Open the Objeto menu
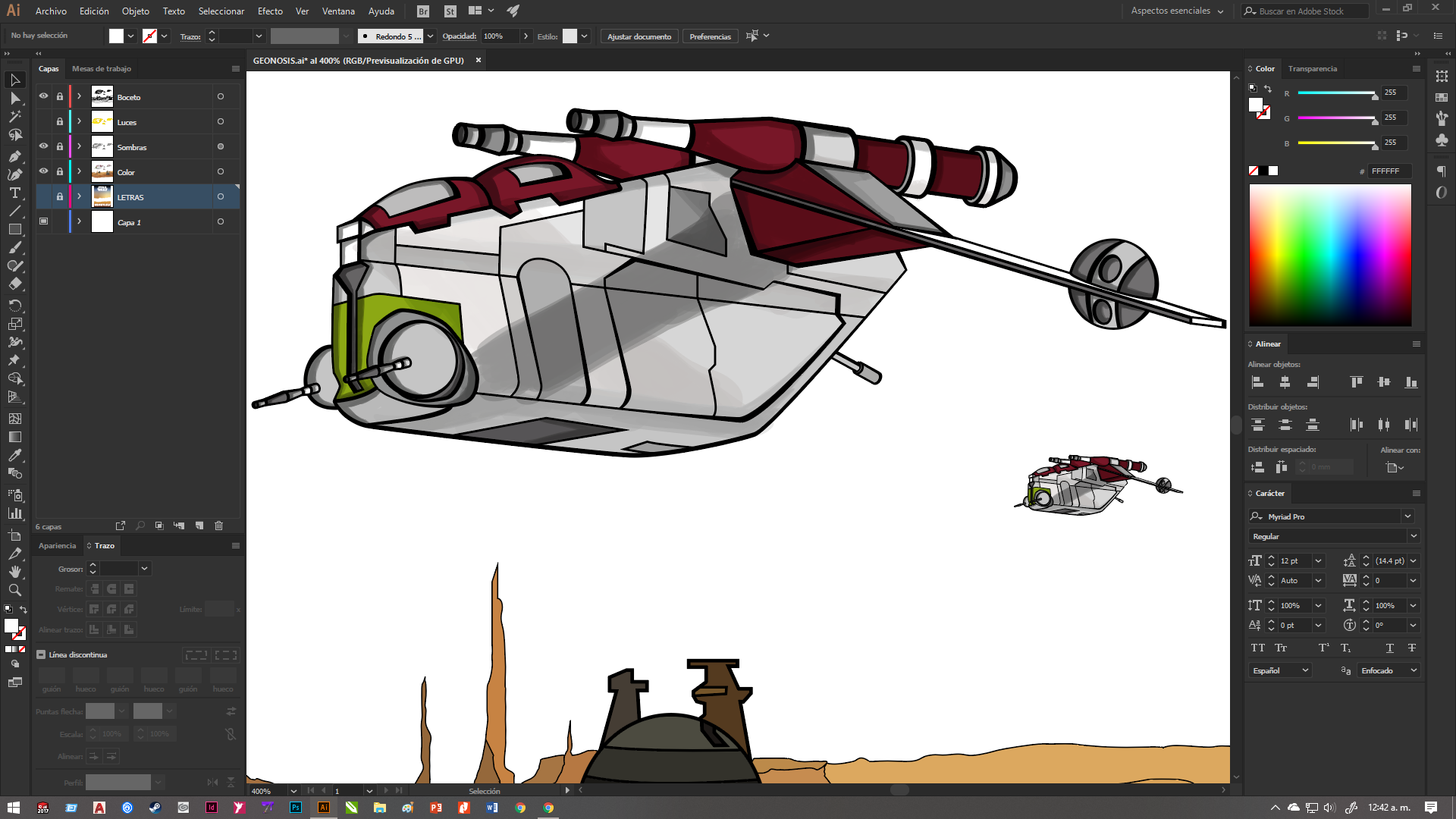This screenshot has width=1456, height=819. point(135,11)
